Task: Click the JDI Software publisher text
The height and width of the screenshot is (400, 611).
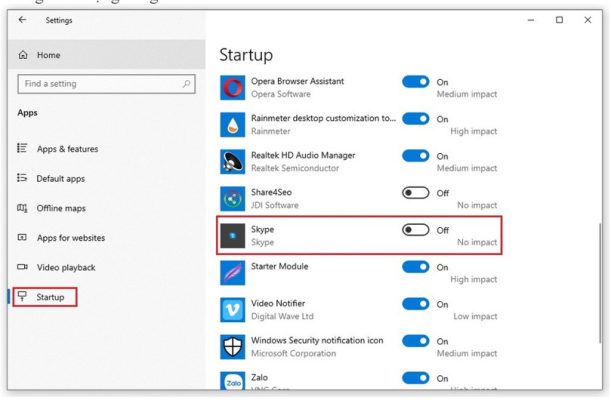Action: click(x=275, y=205)
